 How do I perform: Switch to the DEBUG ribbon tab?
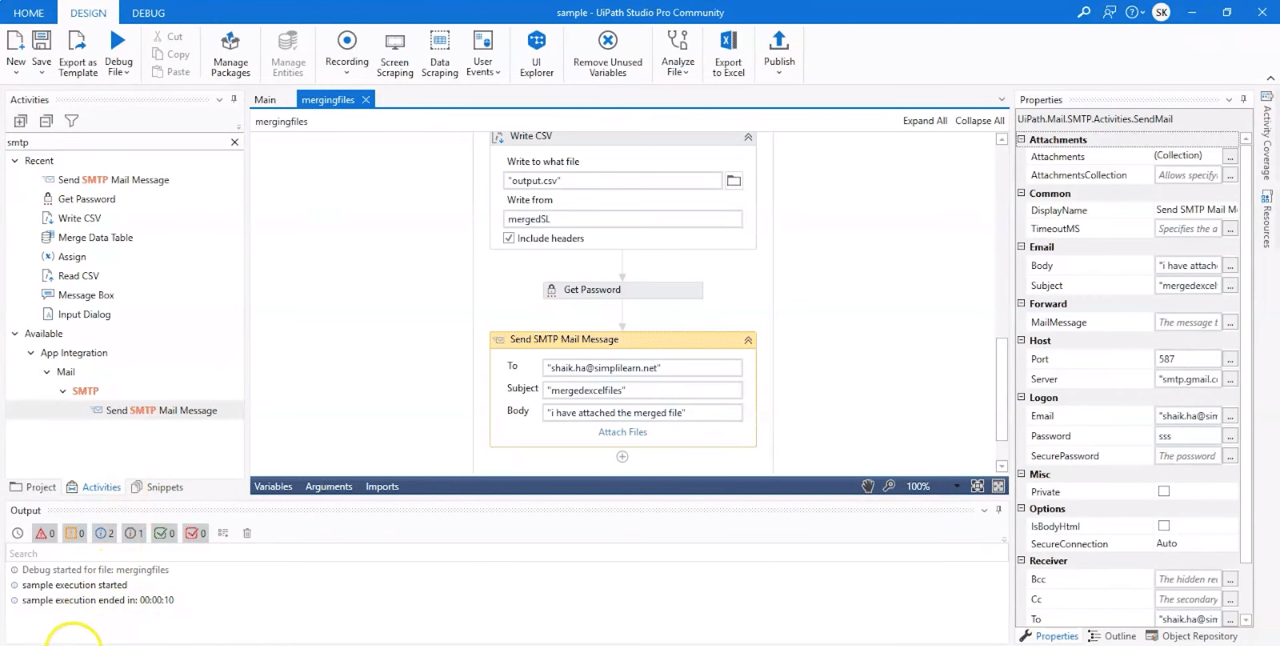coord(148,12)
